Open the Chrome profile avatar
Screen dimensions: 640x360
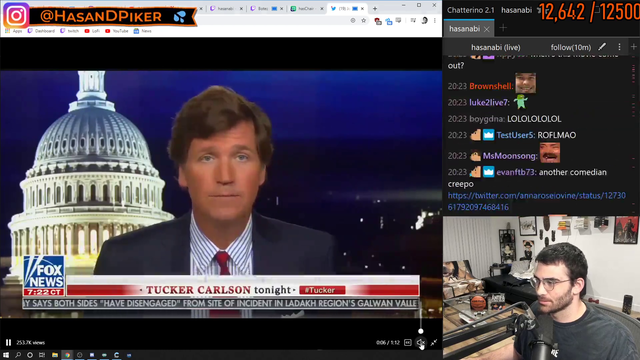[x=424, y=20]
